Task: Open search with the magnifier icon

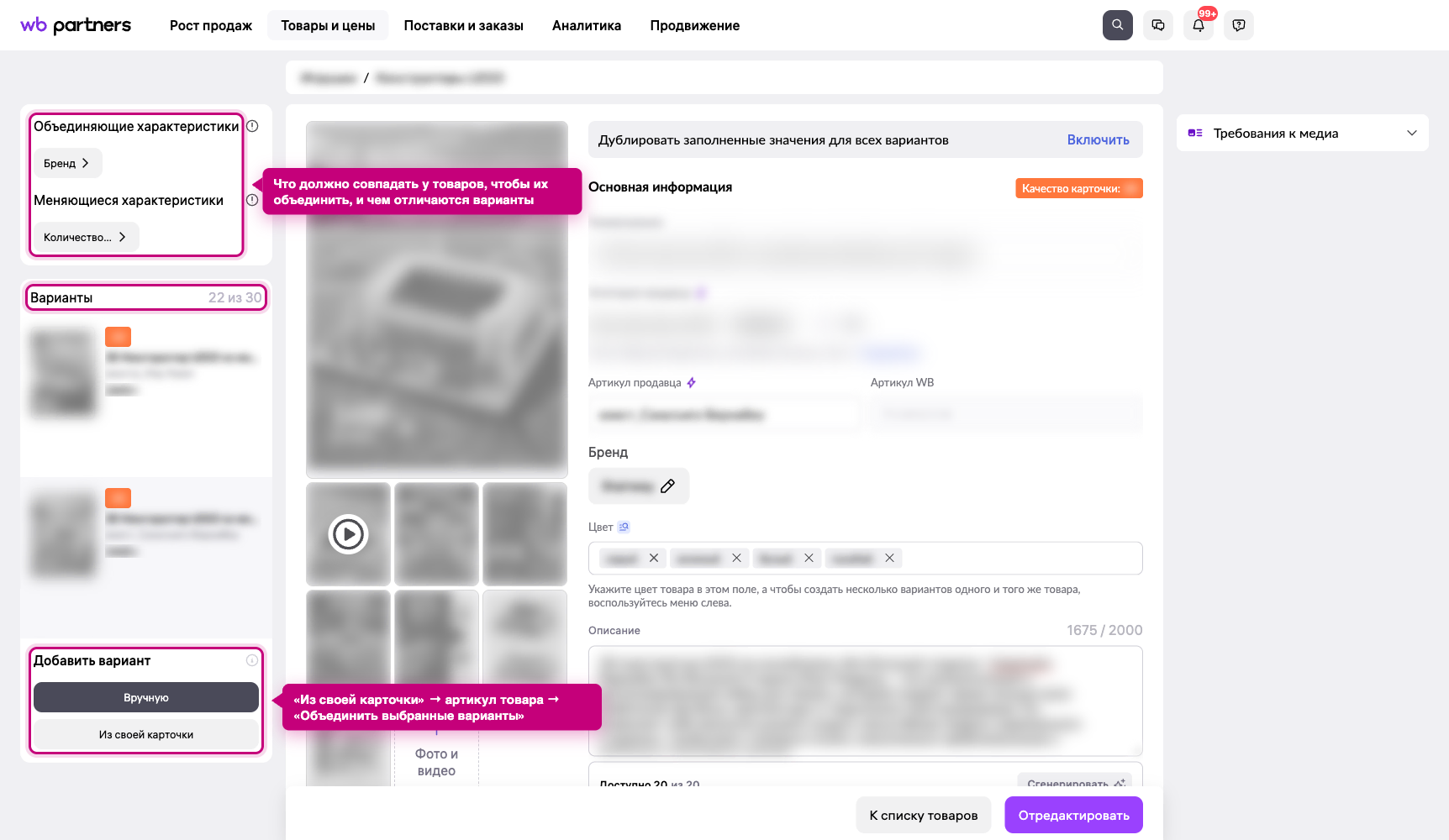Action: tap(1117, 25)
